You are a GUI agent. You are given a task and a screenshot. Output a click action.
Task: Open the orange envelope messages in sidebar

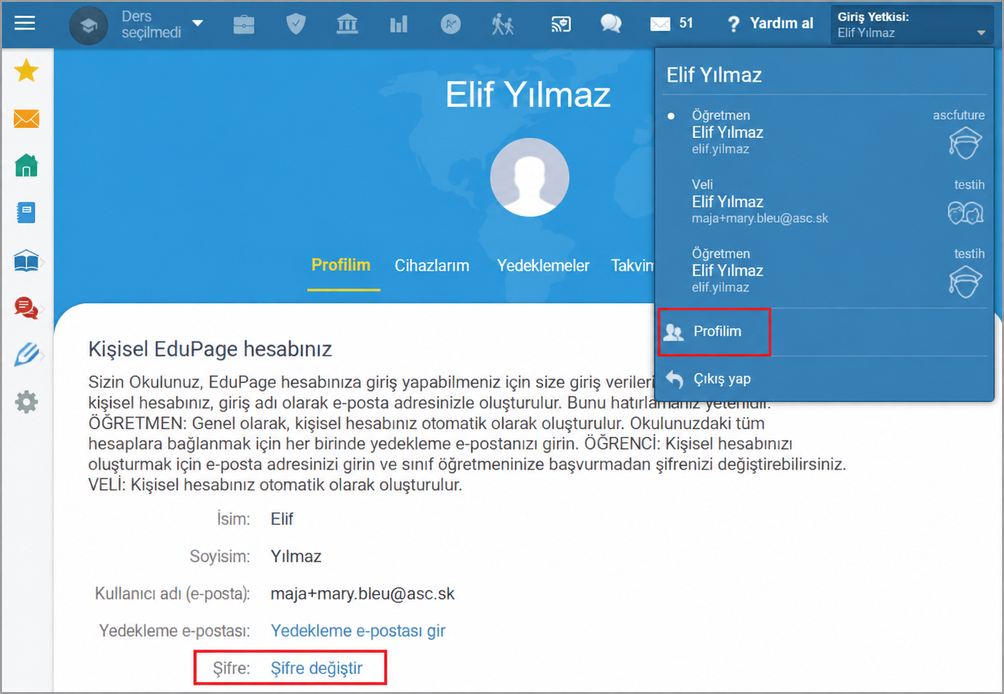pos(26,118)
